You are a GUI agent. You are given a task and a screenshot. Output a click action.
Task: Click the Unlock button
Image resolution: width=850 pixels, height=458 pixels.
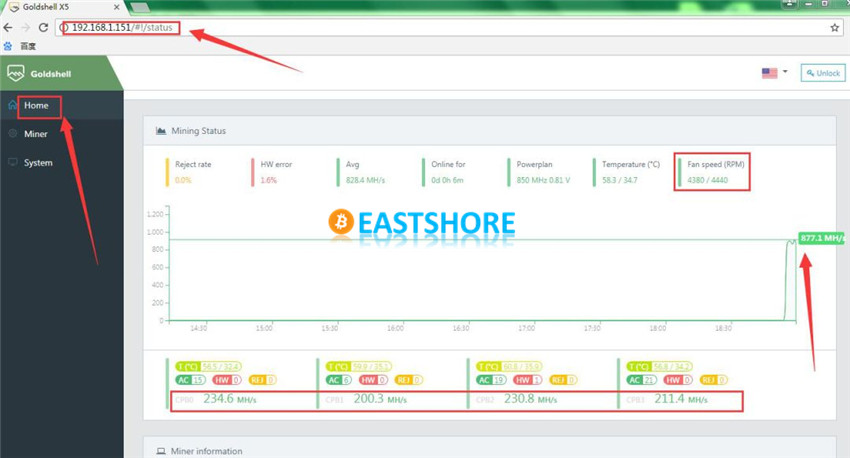[x=823, y=73]
